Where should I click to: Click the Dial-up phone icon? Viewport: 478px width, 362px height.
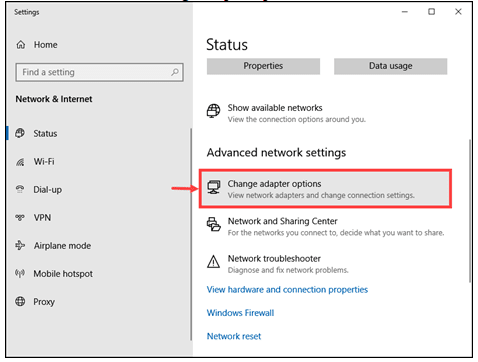[x=20, y=189]
